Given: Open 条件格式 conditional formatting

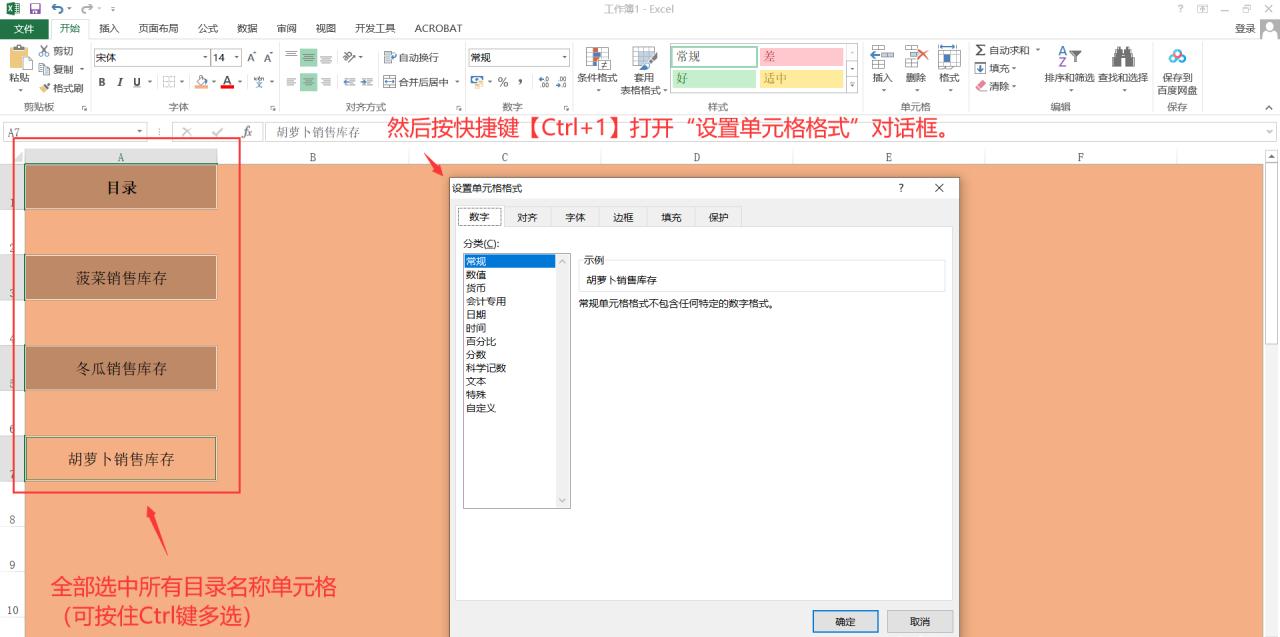Looking at the screenshot, I should (x=597, y=69).
